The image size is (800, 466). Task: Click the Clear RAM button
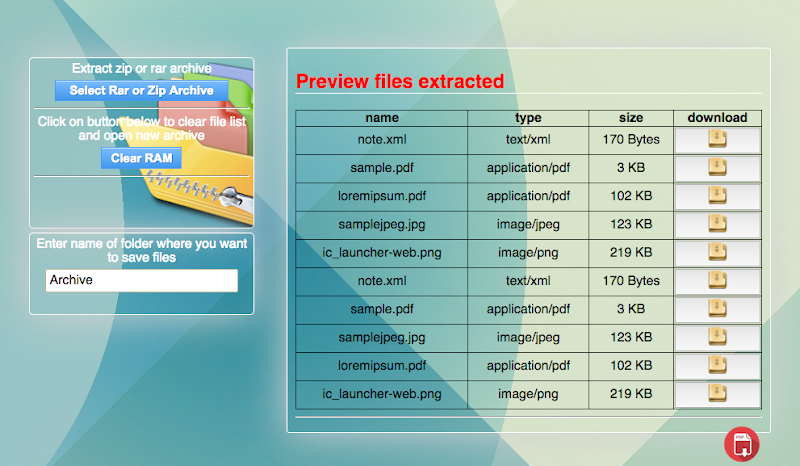point(141,158)
